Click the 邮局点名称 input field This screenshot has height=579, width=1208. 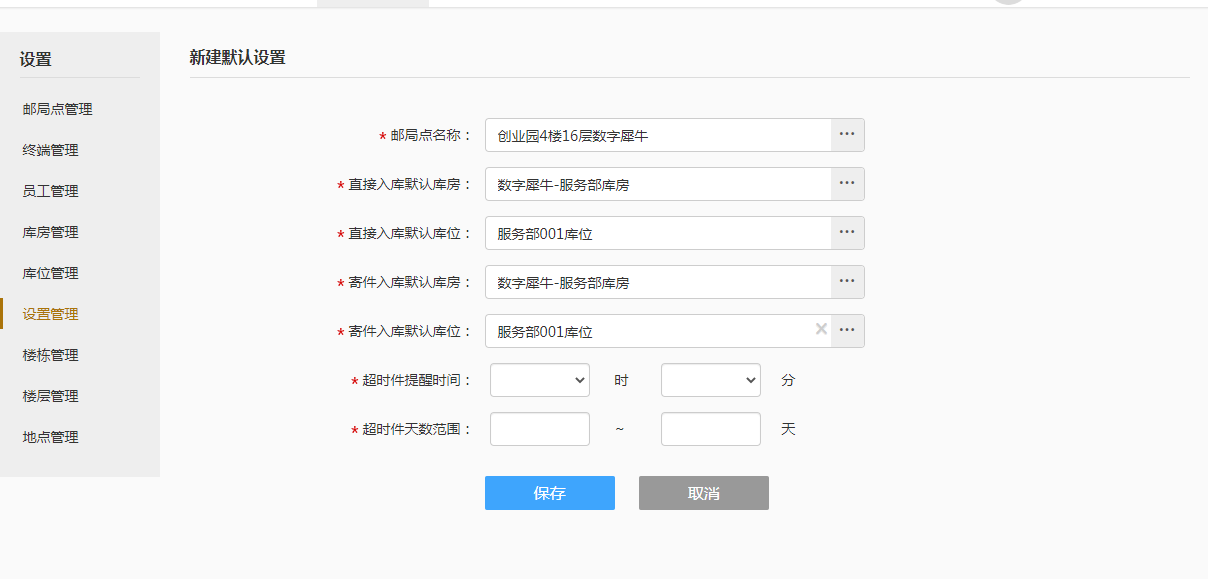[658, 135]
